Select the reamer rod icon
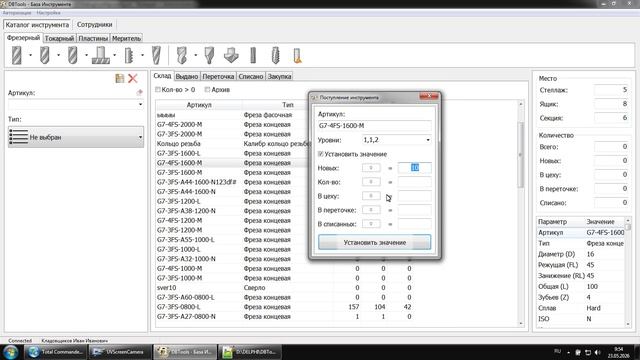640x360 pixels. pyautogui.click(x=253, y=55)
